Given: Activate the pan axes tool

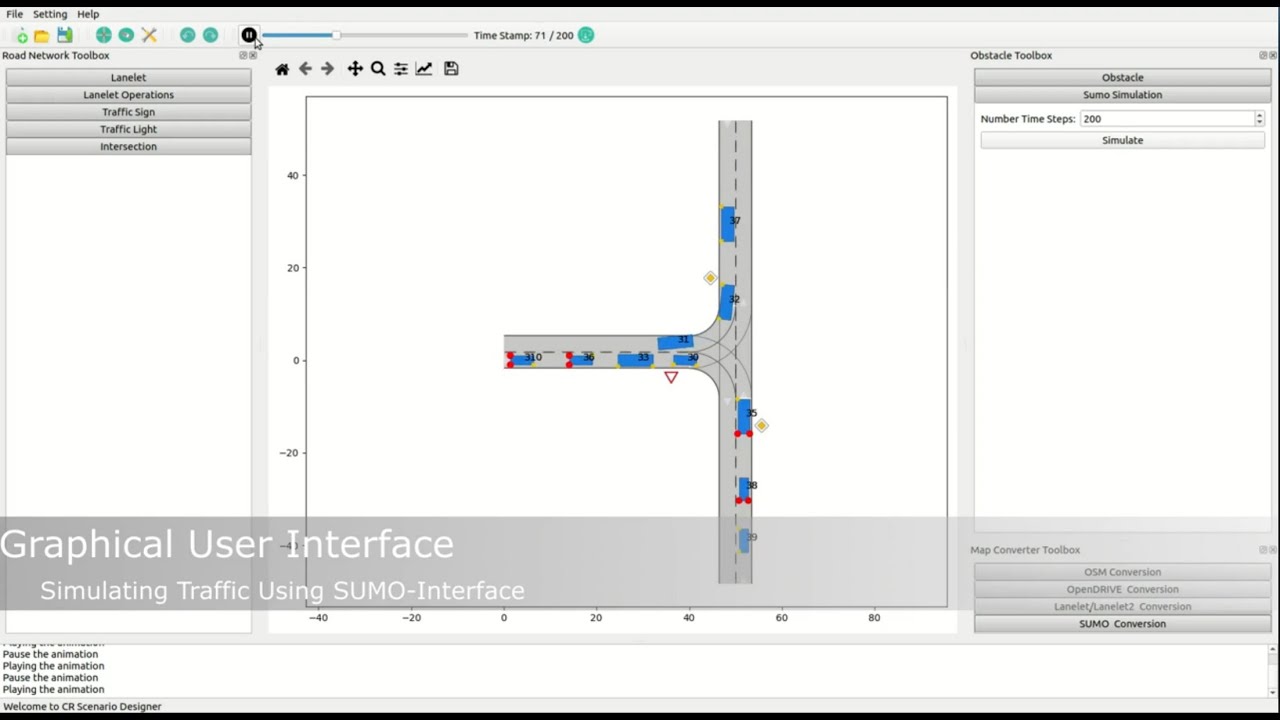Looking at the screenshot, I should coord(355,69).
